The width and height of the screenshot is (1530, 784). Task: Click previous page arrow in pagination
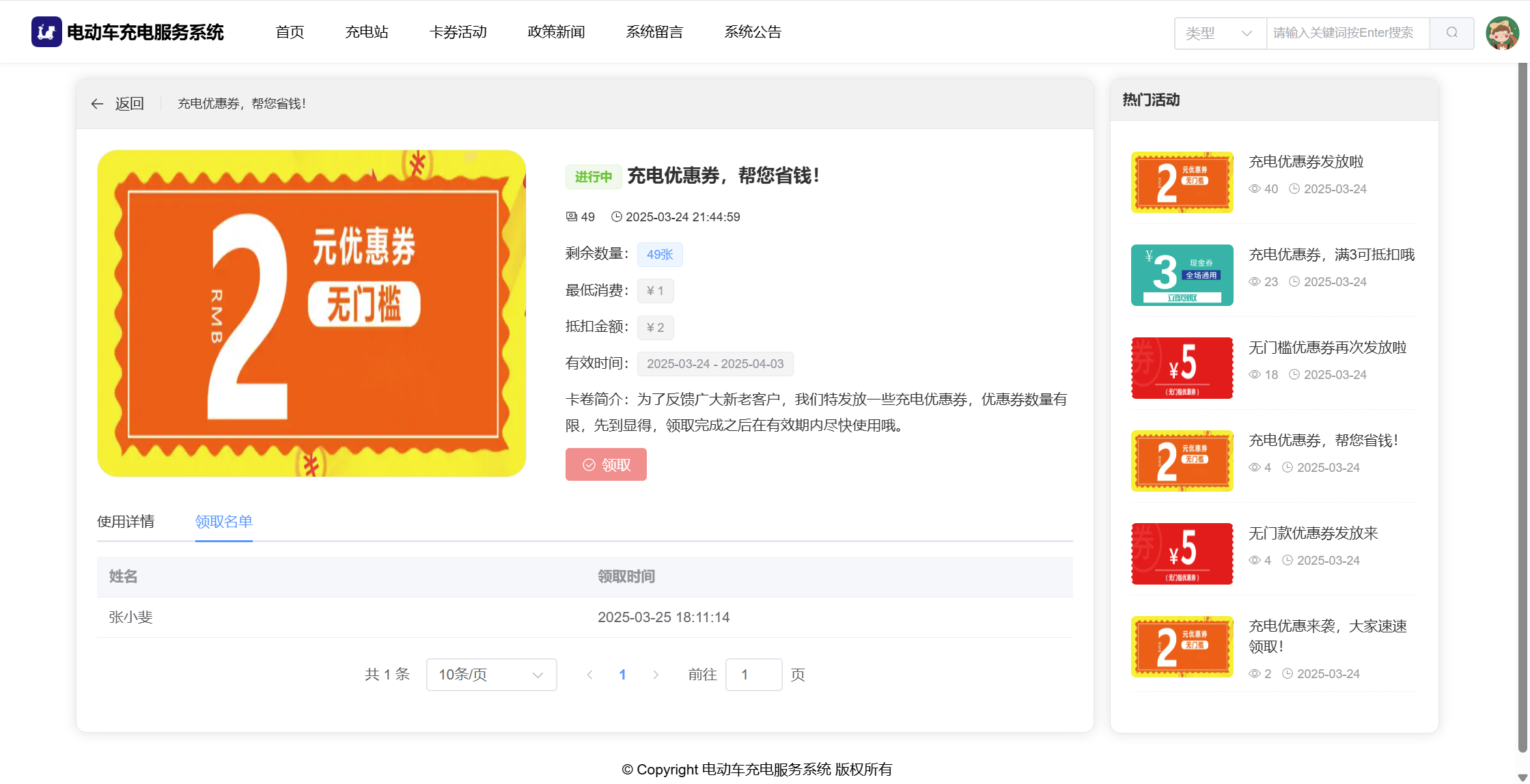[x=589, y=675]
